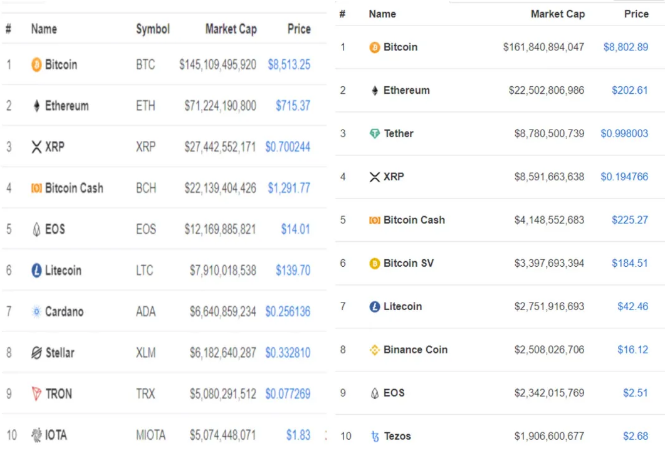Image resolution: width=665 pixels, height=455 pixels.
Task: Open Bitcoin Cash link in left table
Action: (73, 188)
